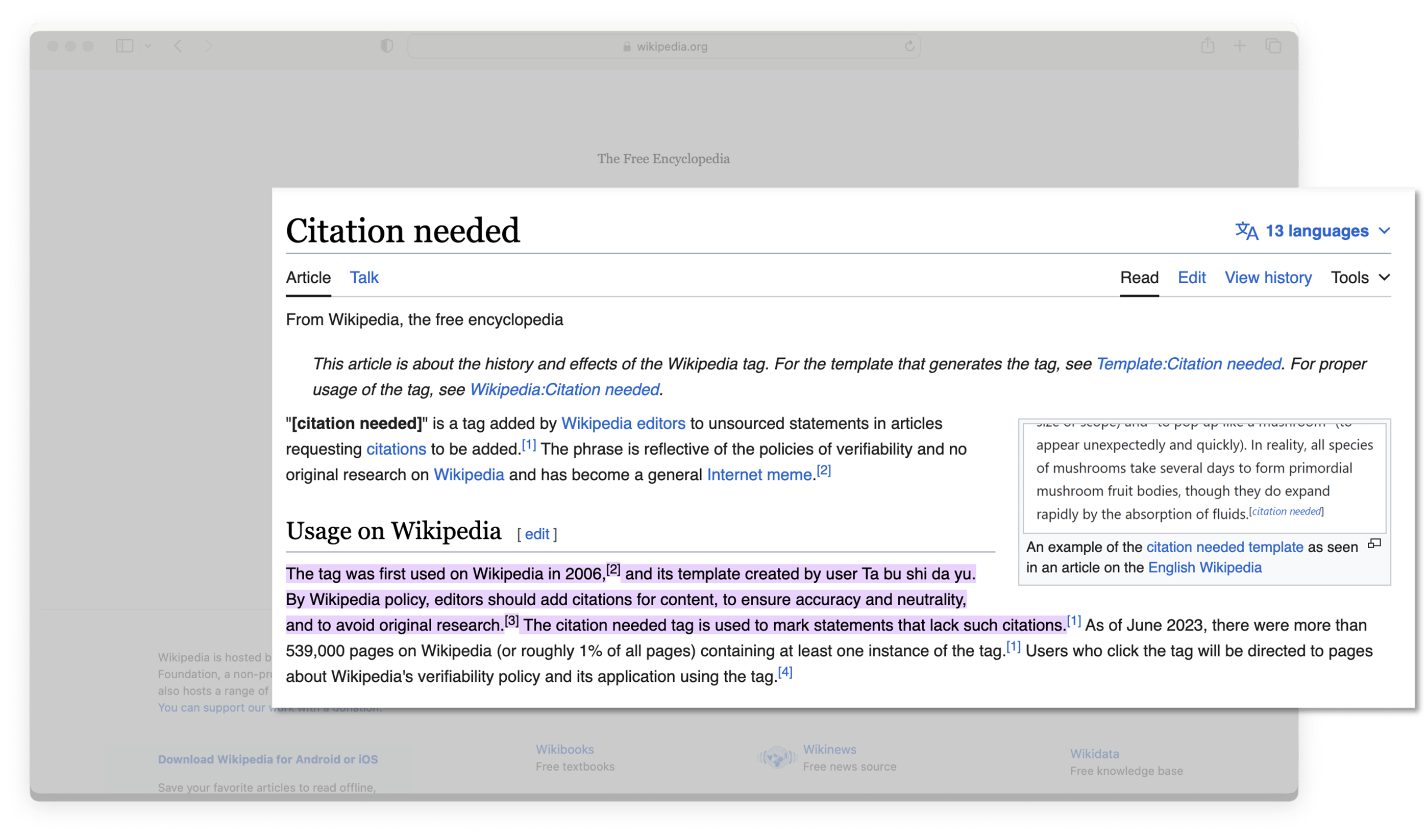Select View history
This screenshot has height=840, width=1428.
(1268, 277)
